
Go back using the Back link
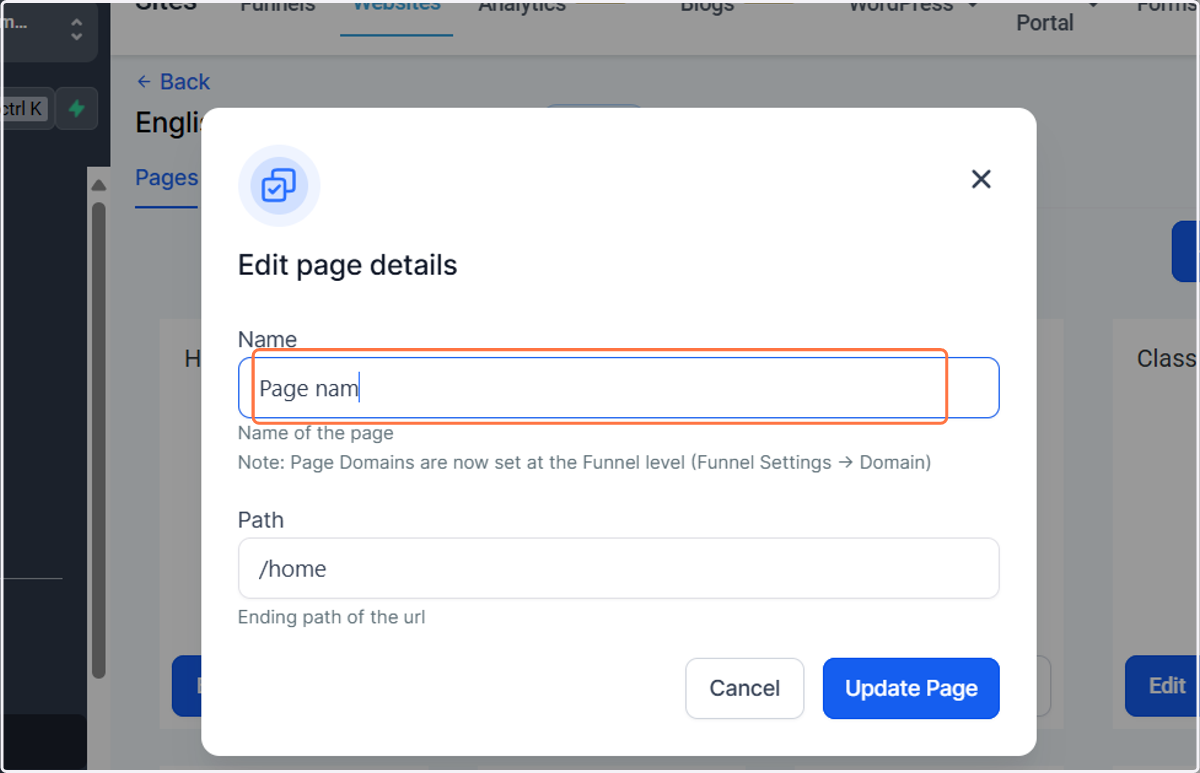173,82
